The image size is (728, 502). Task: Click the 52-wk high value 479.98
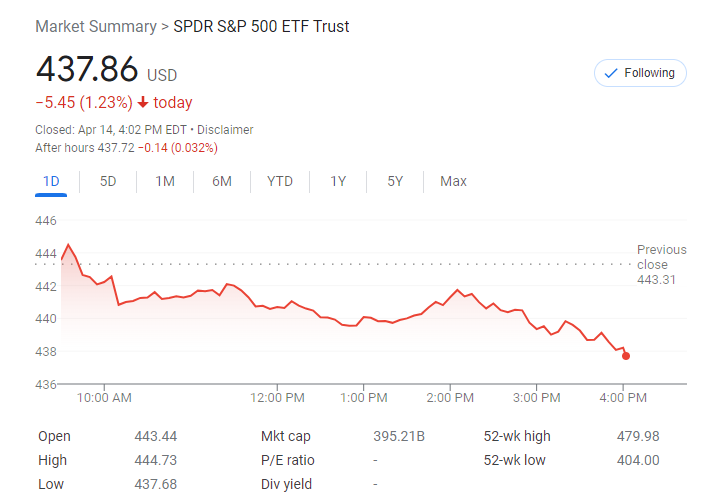tap(638, 437)
